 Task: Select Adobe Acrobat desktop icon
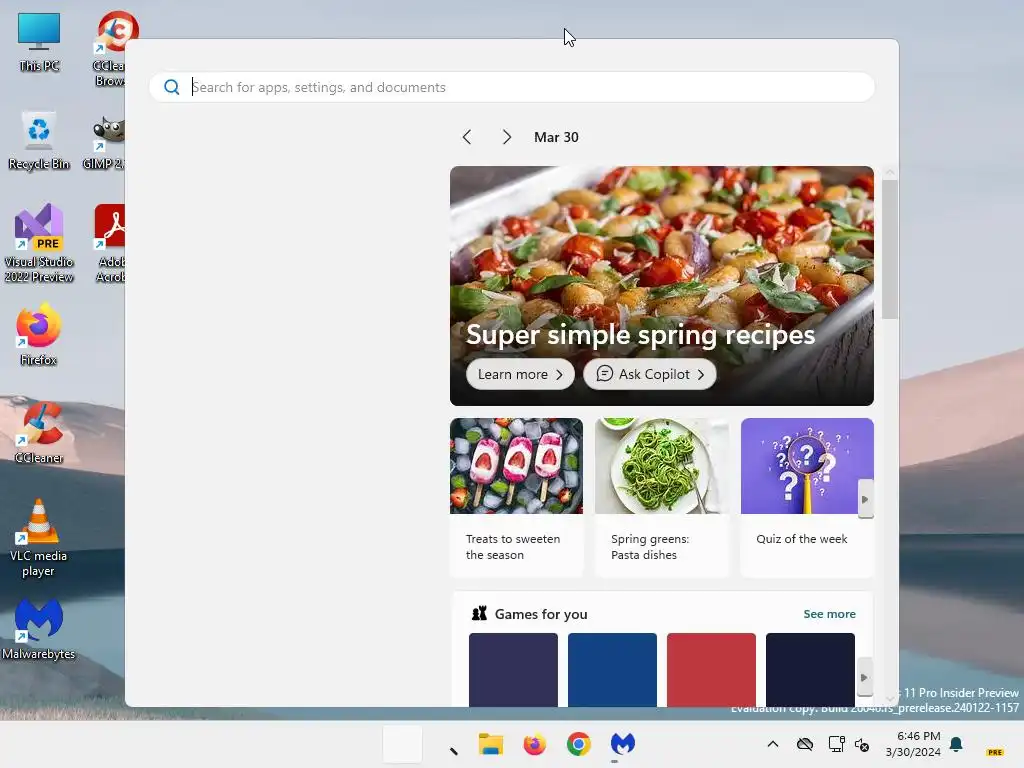(x=110, y=243)
